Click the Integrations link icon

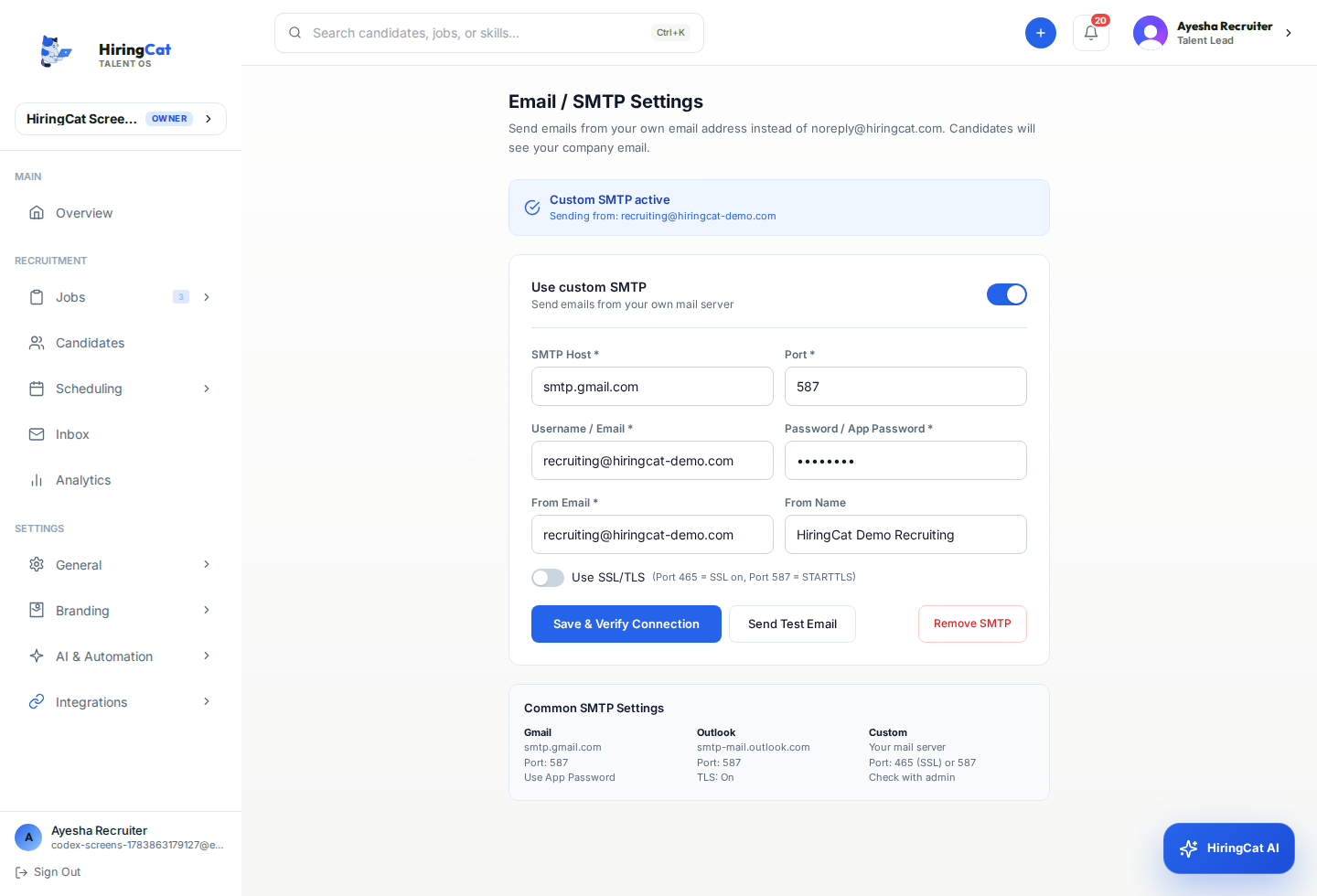pos(37,701)
